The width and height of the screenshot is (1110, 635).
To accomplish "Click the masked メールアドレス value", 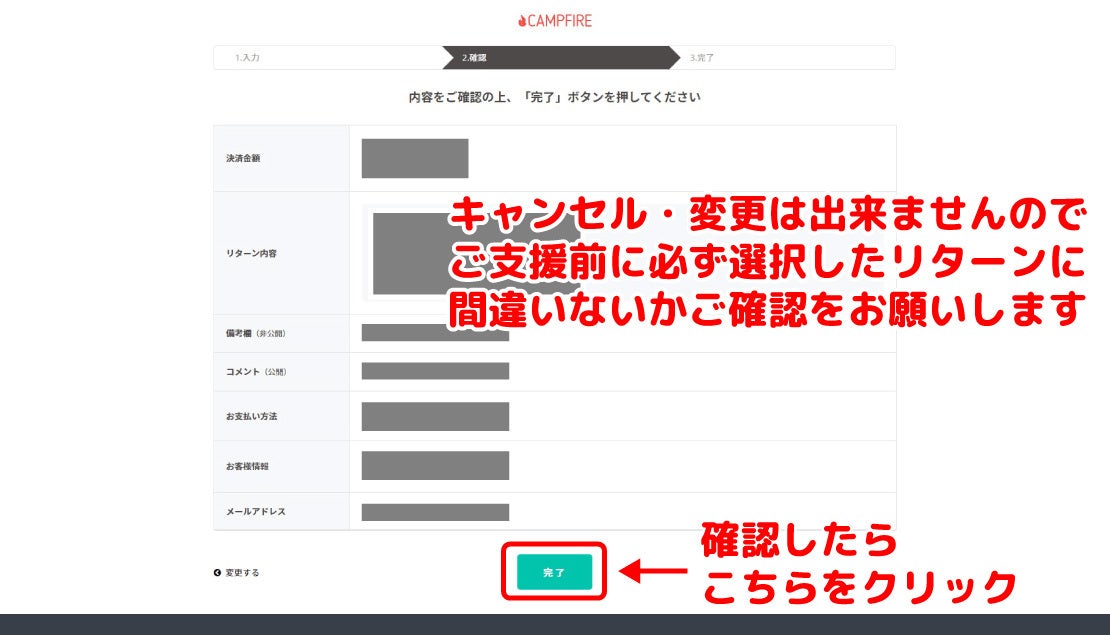I will pos(435,512).
